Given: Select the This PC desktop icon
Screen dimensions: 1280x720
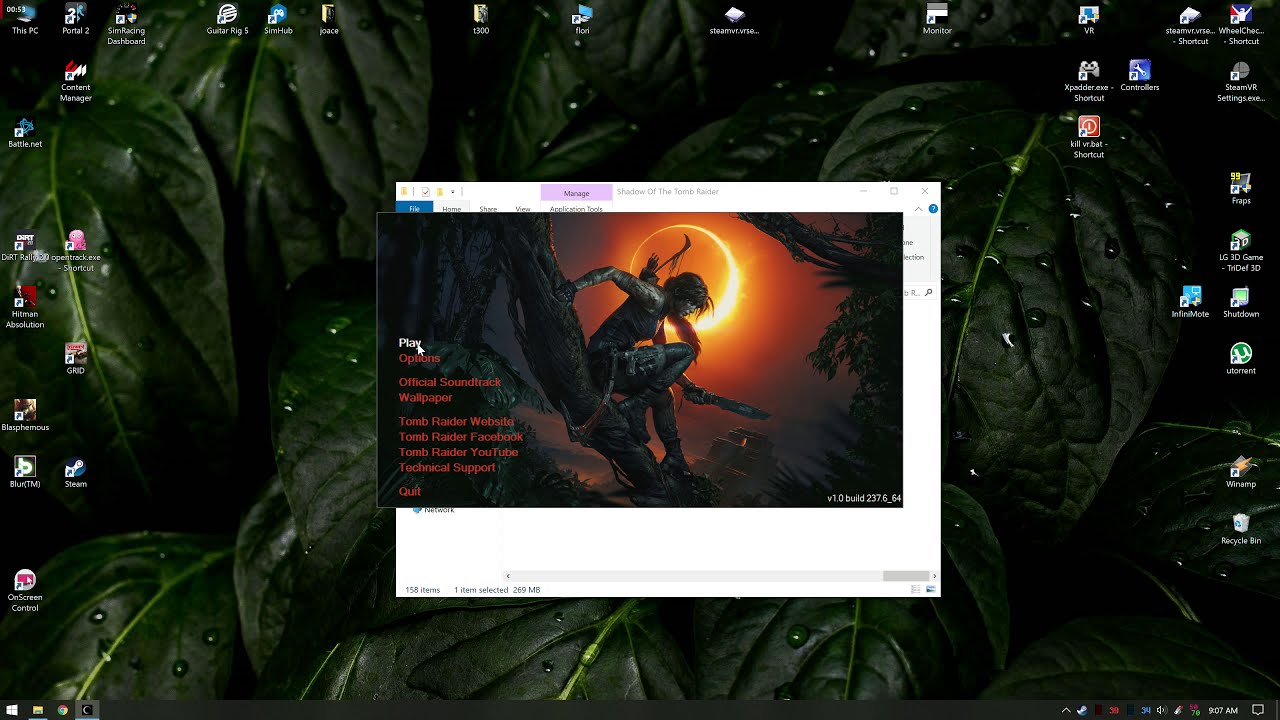Looking at the screenshot, I should tap(25, 20).
